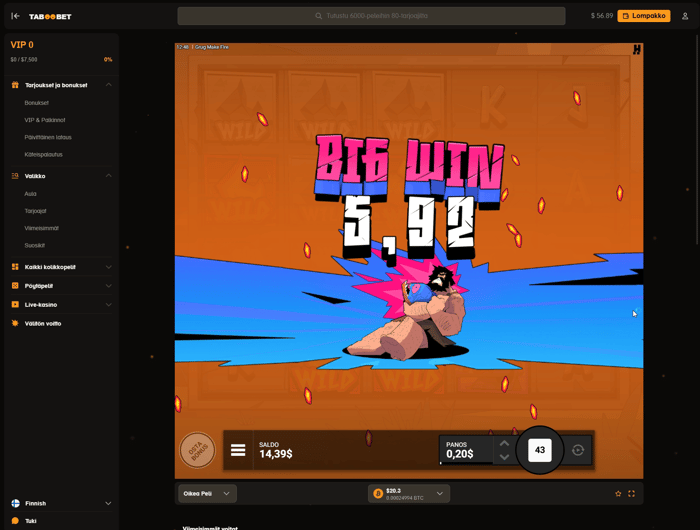
Task: Focus the game search field
Action: pyautogui.click(x=371, y=16)
